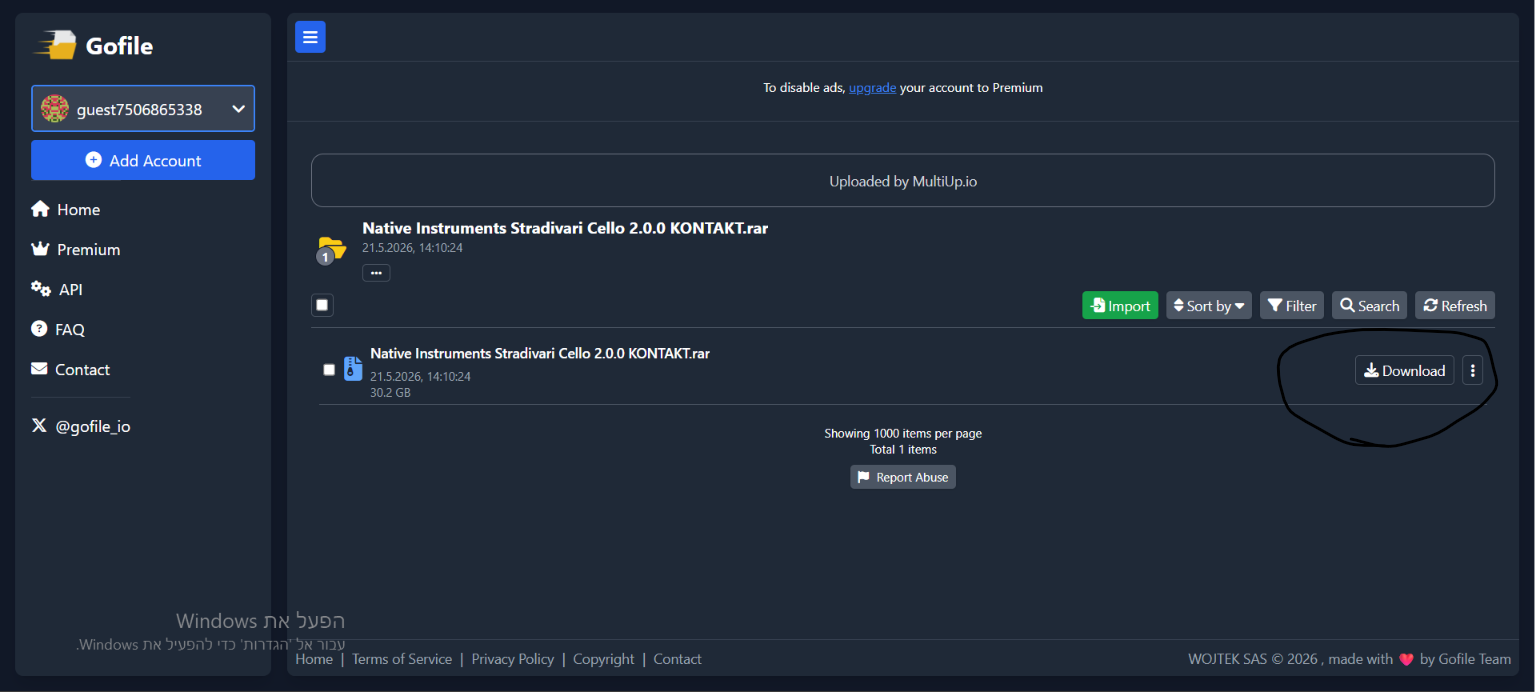
Task: Open the footer Contact link
Action: point(677,659)
